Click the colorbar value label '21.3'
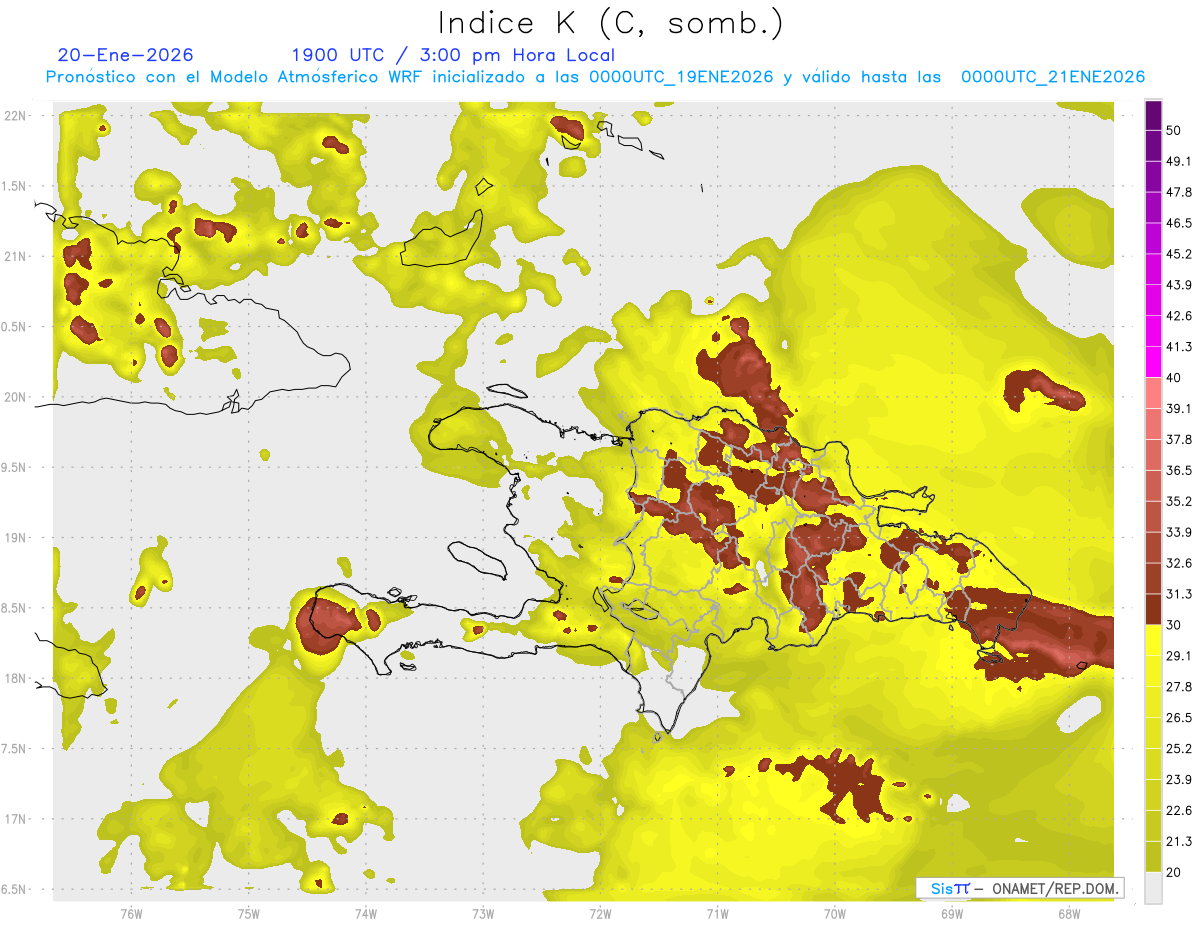Screen dimensions: 1200x927 pyautogui.click(x=1179, y=842)
